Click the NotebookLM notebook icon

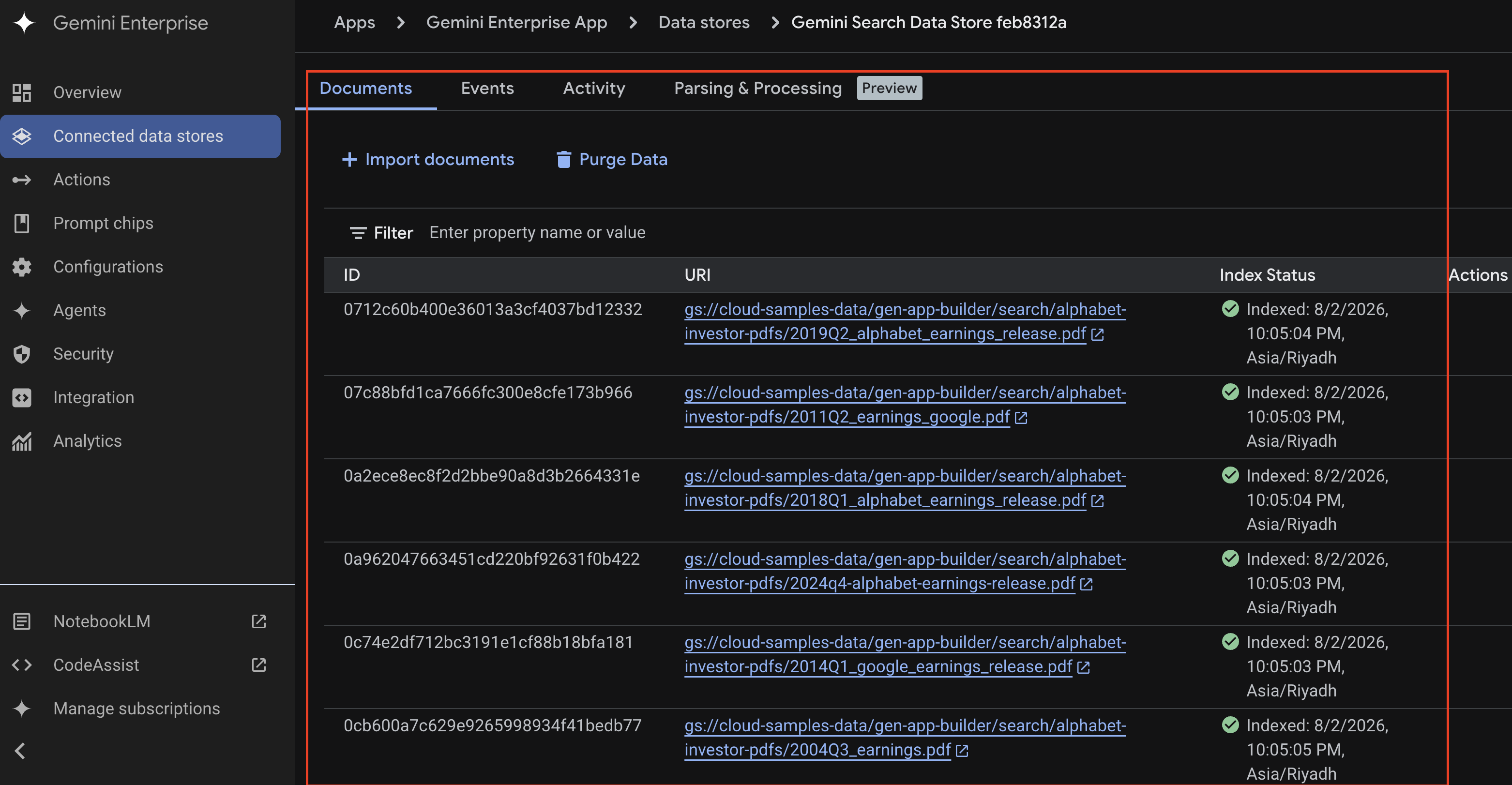[x=22, y=621]
